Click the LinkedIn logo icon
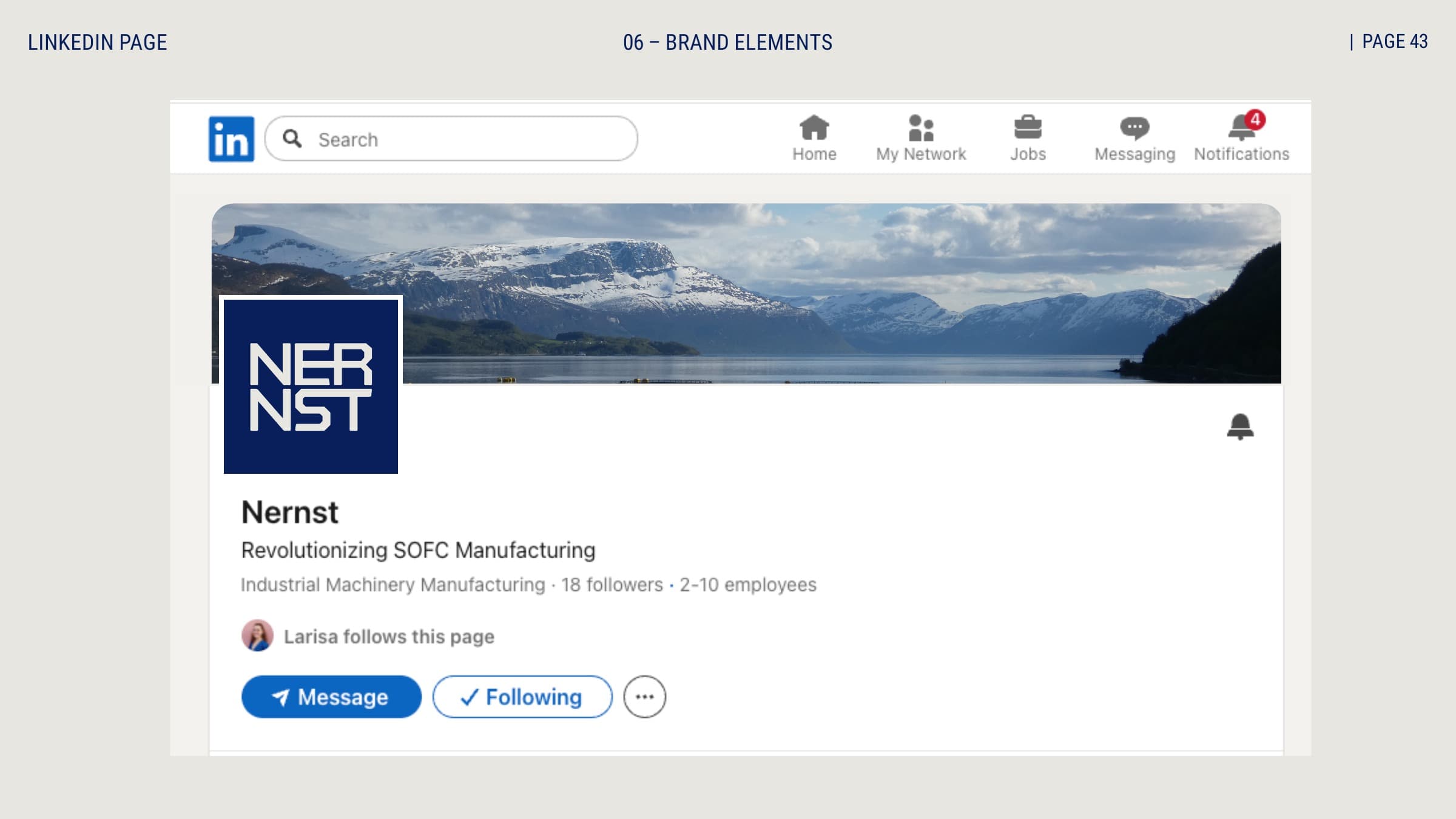 click(231, 139)
